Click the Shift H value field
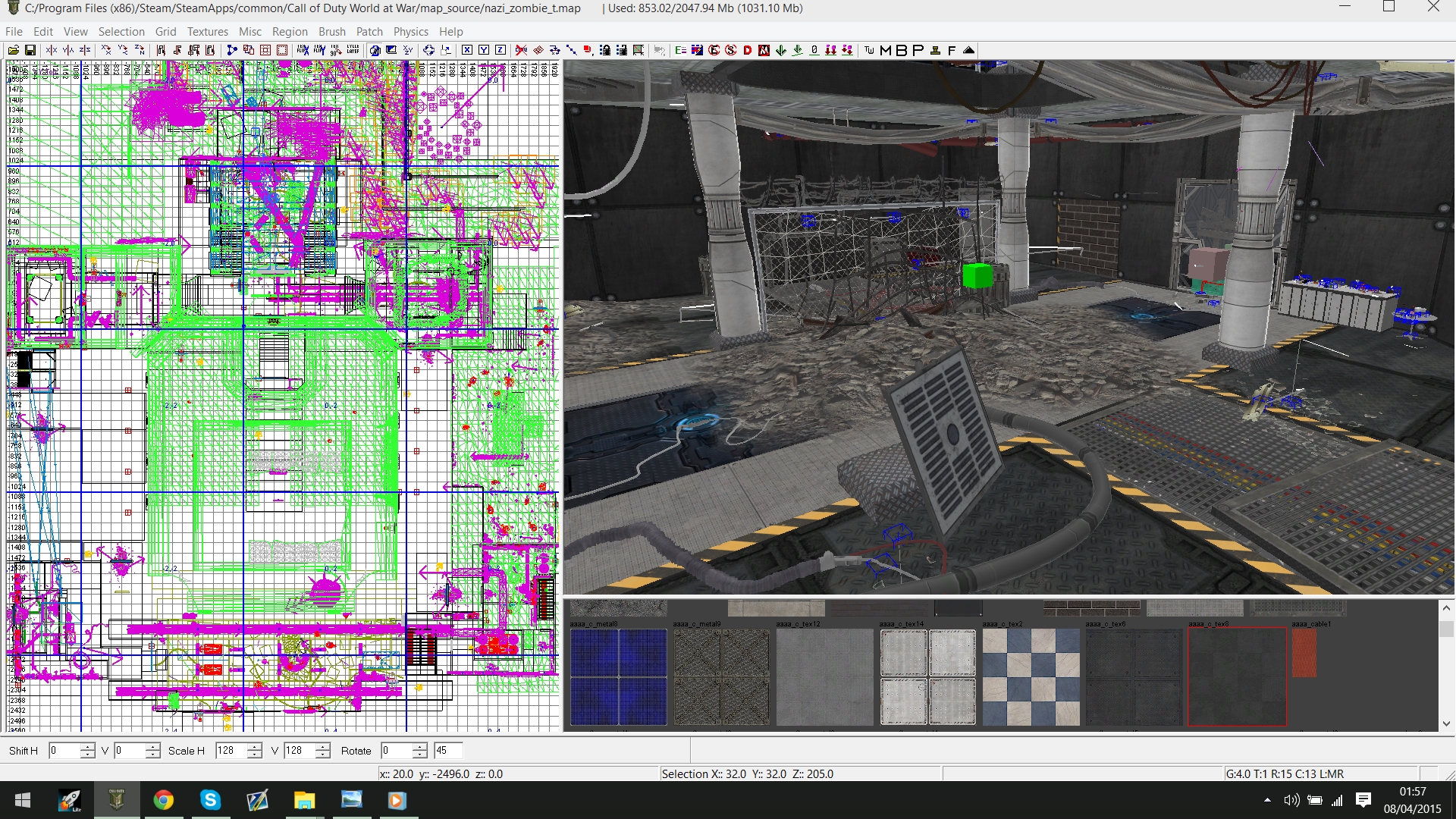1456x819 pixels. [x=64, y=750]
